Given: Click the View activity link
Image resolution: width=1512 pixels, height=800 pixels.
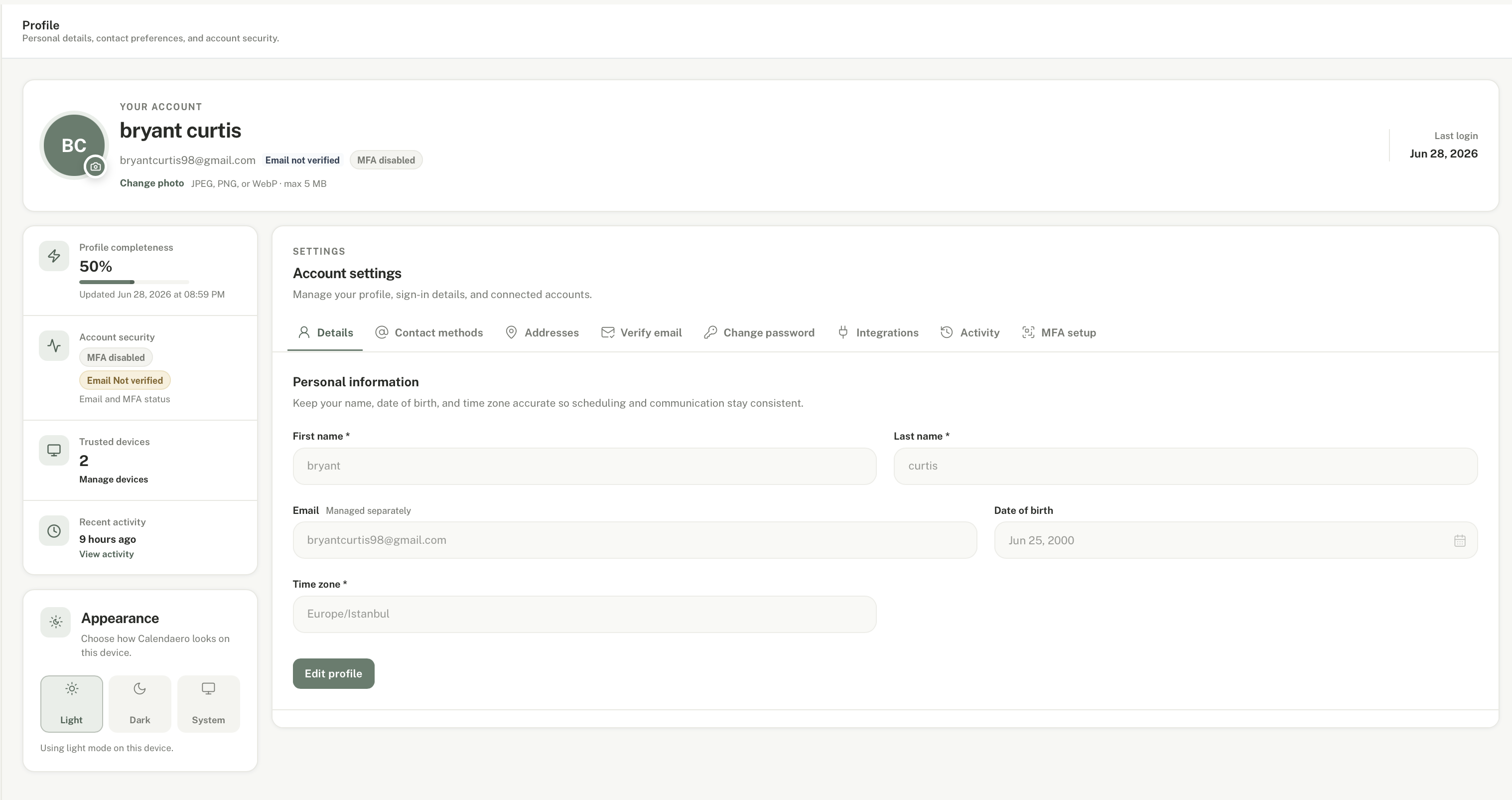Looking at the screenshot, I should (107, 554).
